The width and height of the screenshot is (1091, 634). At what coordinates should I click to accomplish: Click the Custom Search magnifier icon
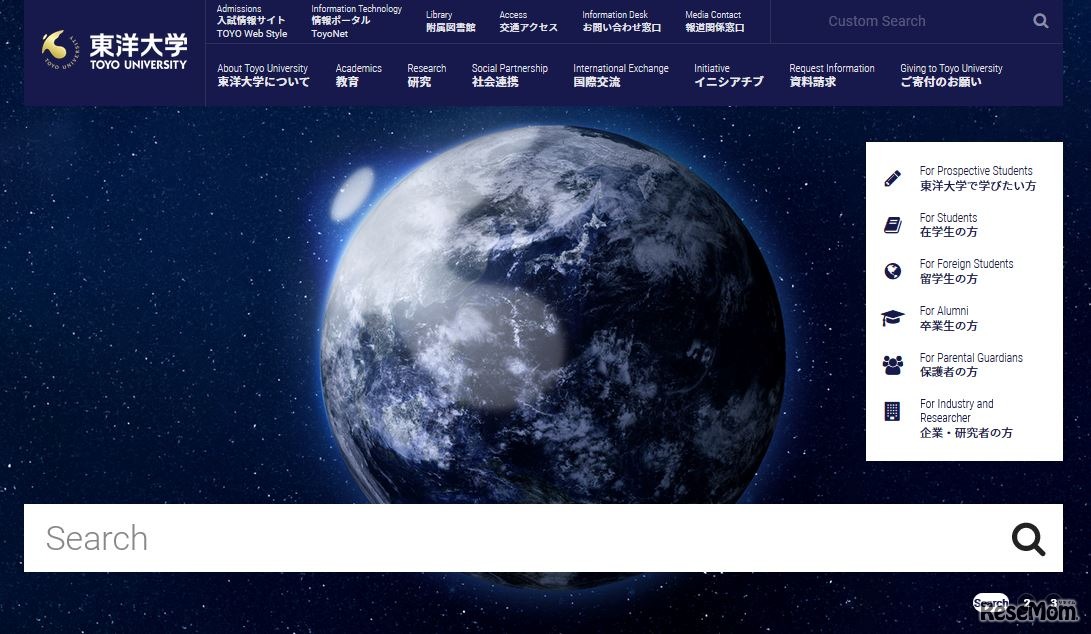(x=1040, y=21)
